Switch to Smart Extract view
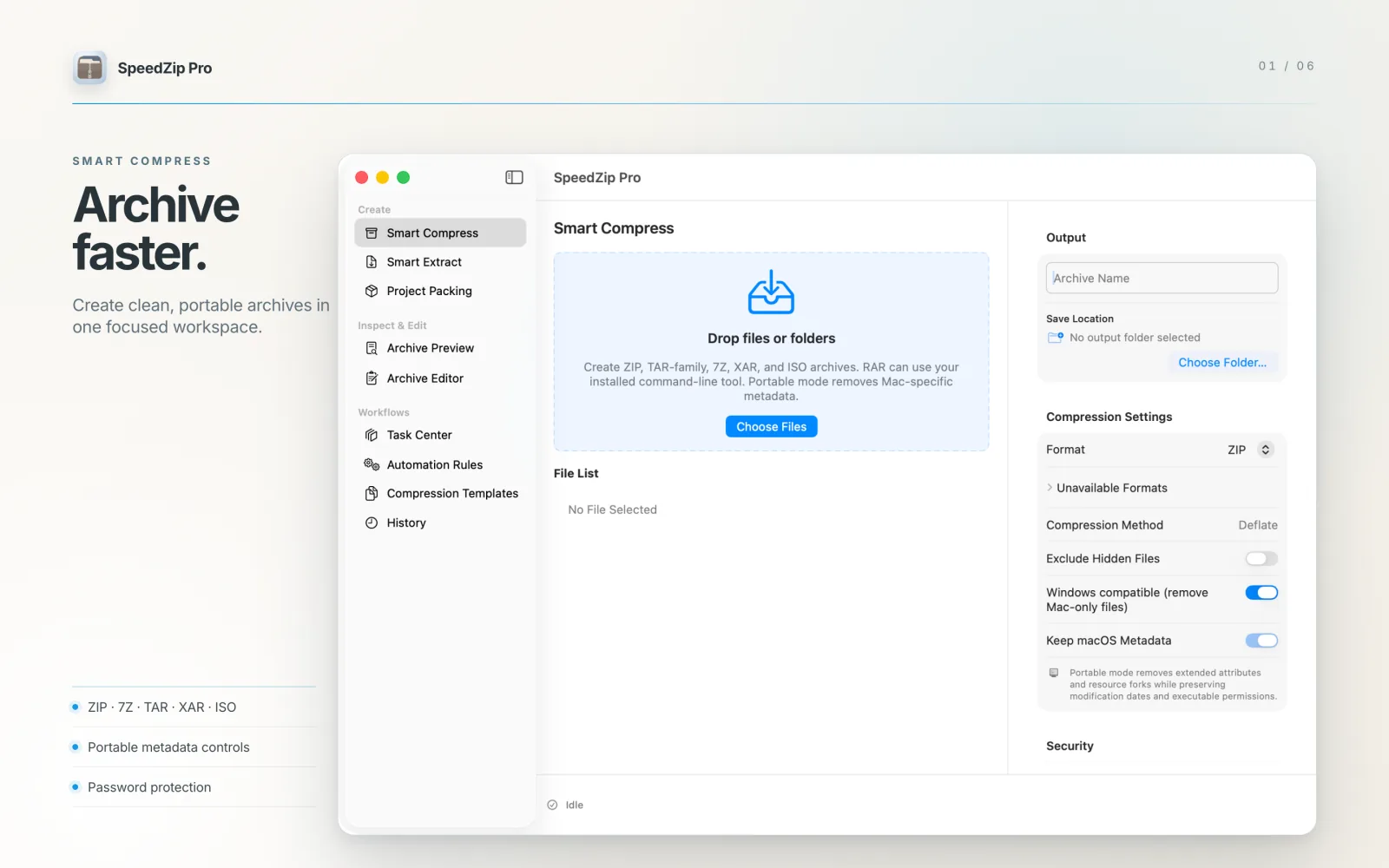This screenshot has height=868, width=1389. point(440,262)
